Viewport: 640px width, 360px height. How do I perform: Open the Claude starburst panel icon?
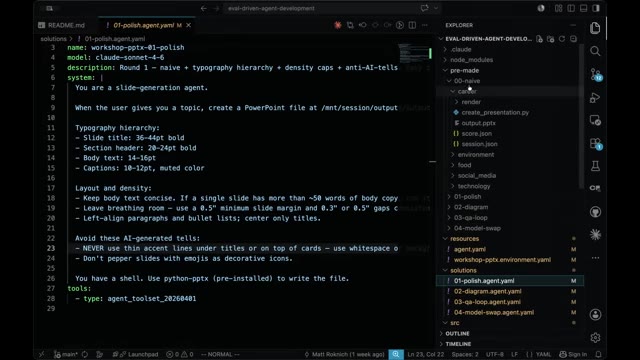(x=595, y=235)
